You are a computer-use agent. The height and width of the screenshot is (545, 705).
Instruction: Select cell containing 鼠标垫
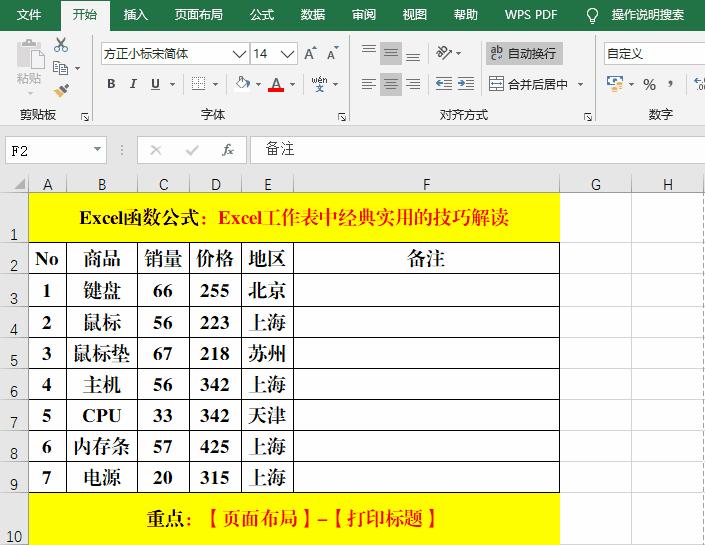point(102,354)
